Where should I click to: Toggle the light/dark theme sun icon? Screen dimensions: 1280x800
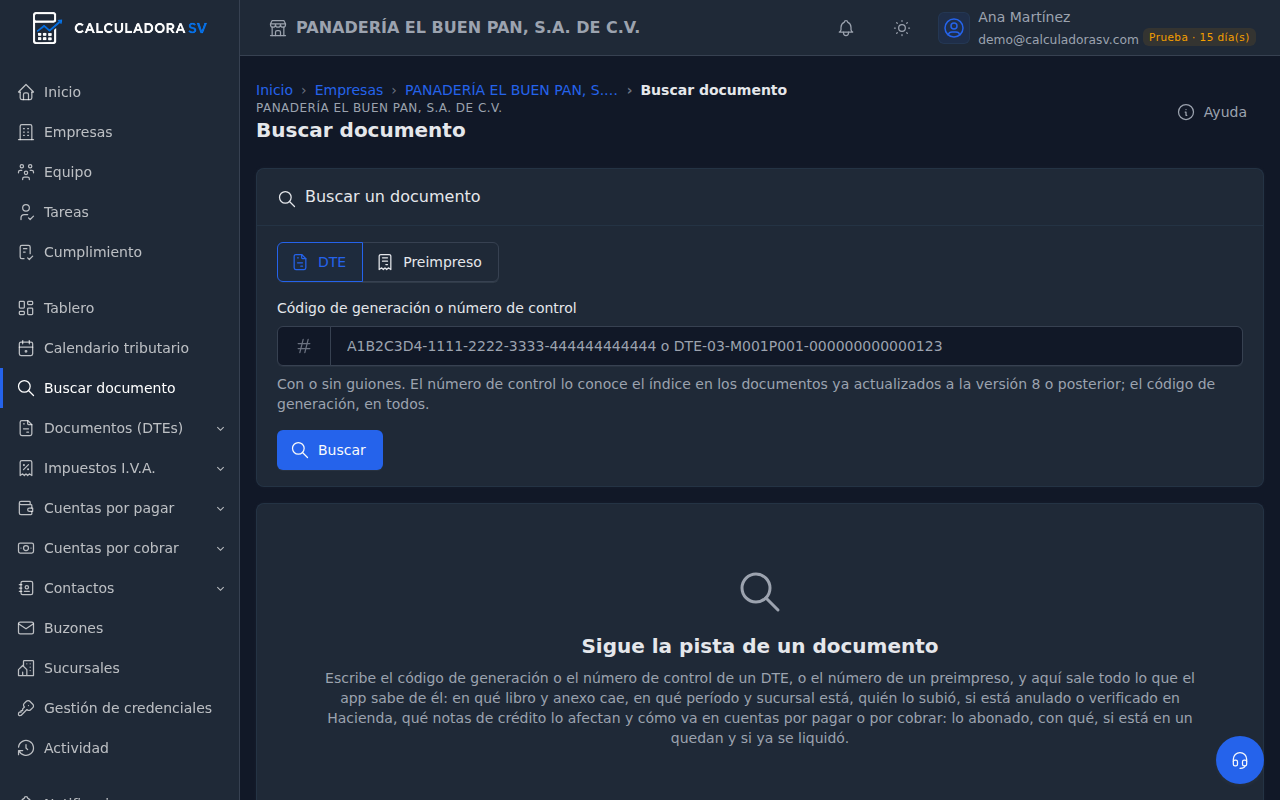point(902,28)
